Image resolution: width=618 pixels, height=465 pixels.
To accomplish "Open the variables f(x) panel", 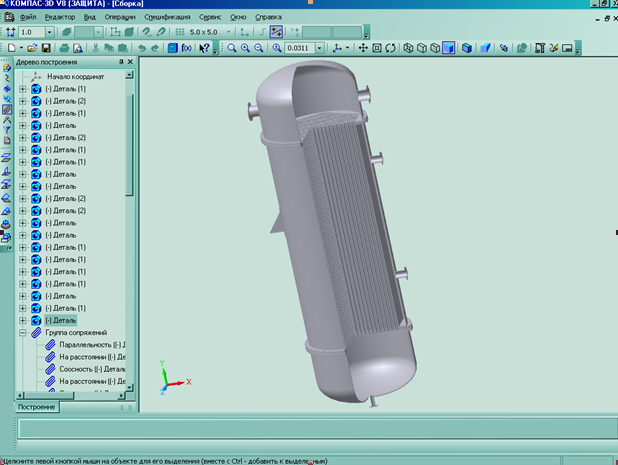I will 186,48.
